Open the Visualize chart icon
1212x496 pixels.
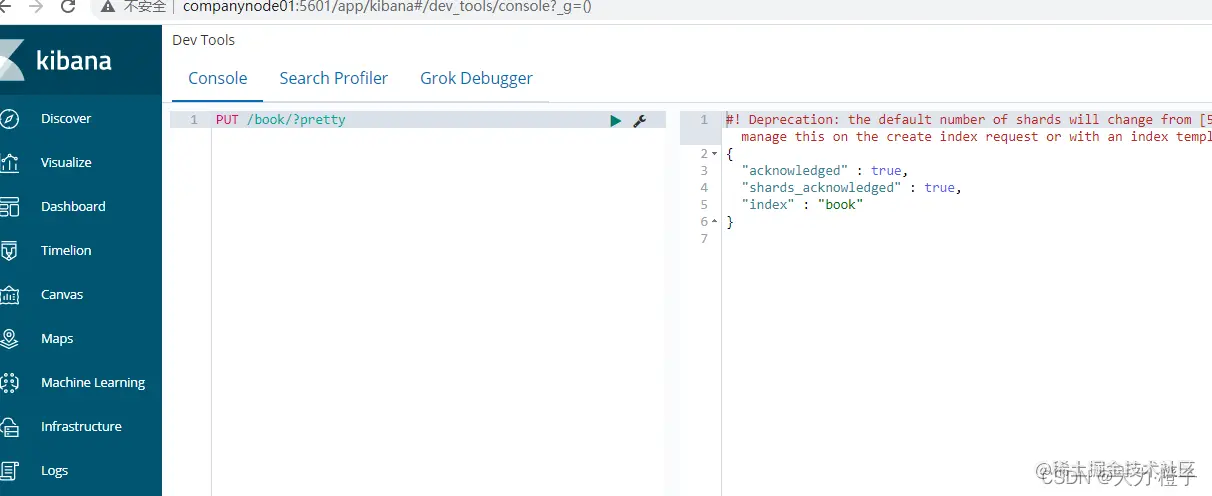click(10, 162)
